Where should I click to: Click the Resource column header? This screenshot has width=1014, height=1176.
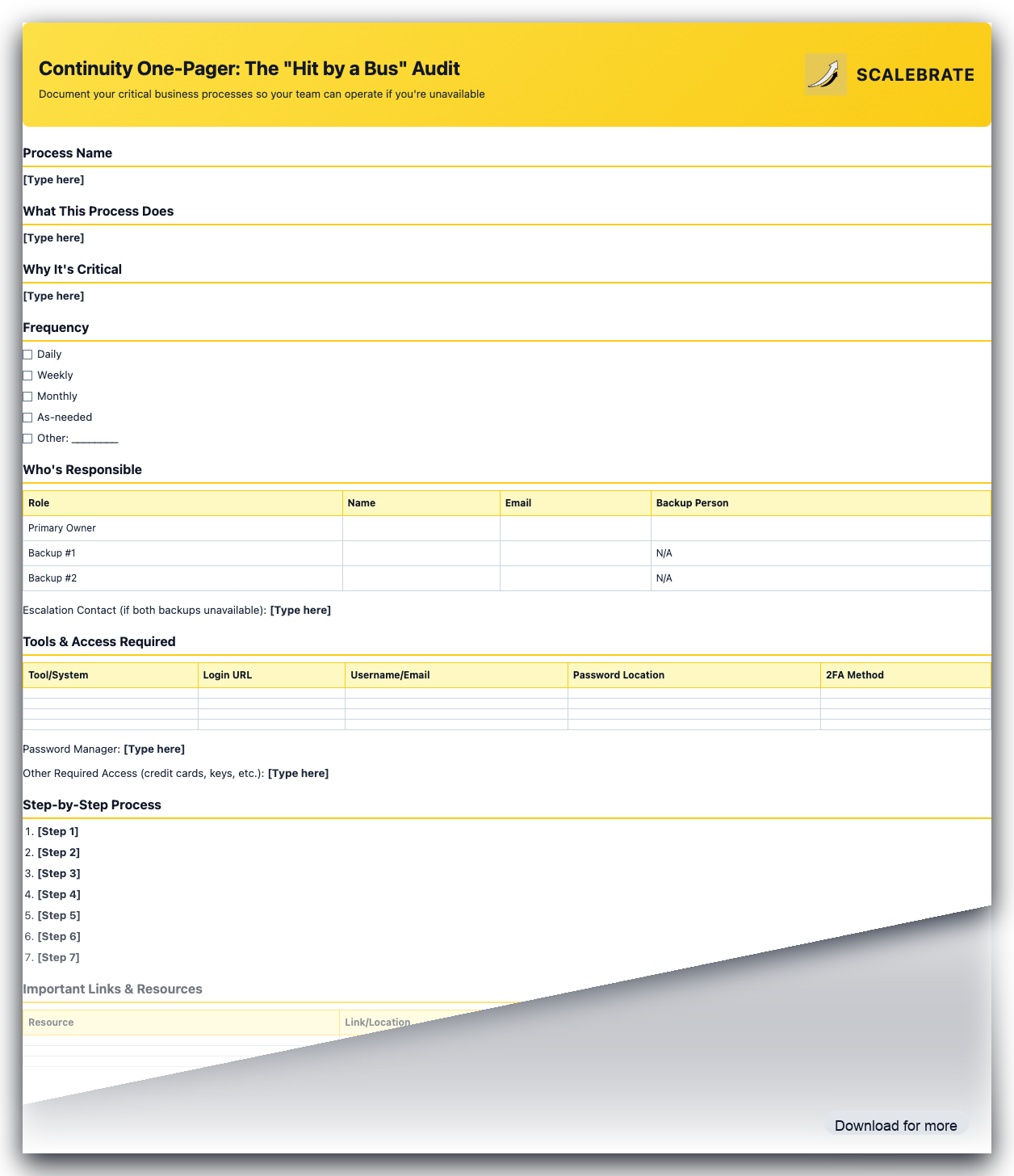pyautogui.click(x=181, y=1023)
